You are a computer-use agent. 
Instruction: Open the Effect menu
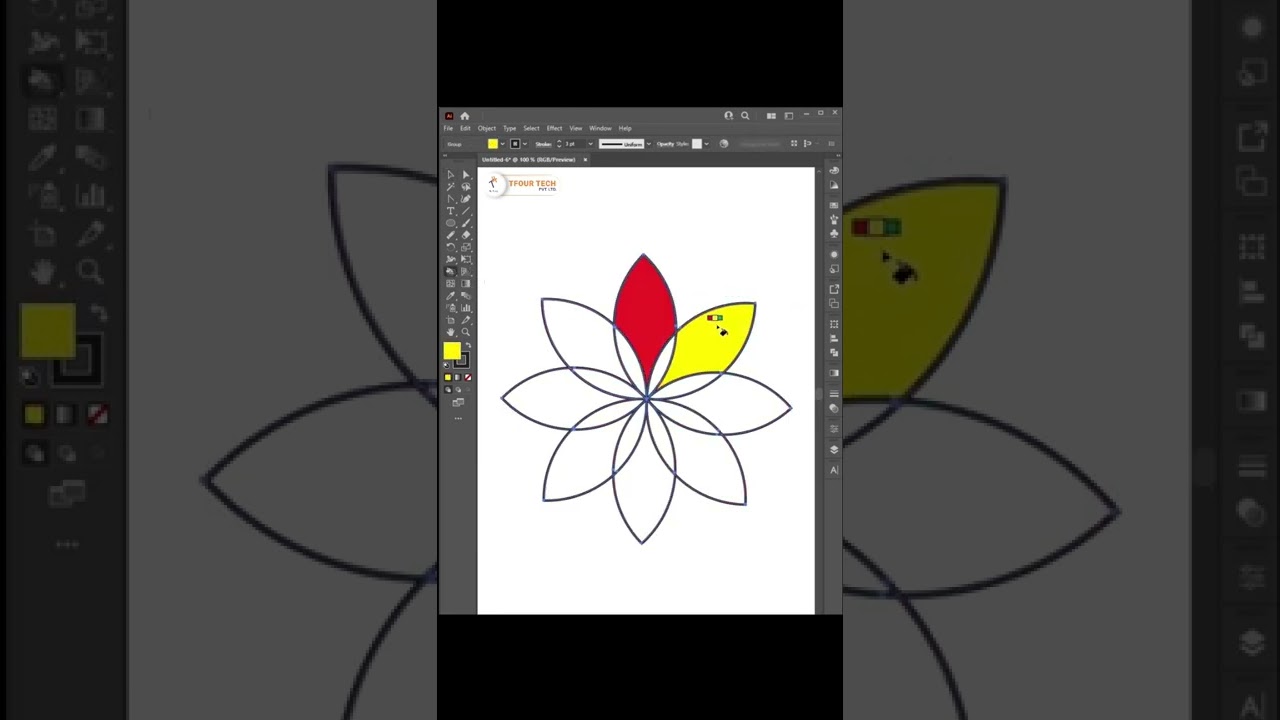click(x=554, y=128)
